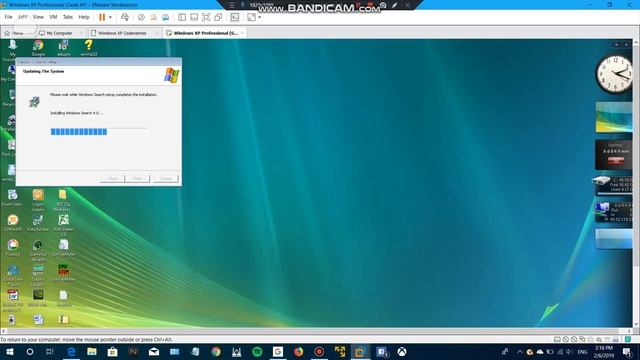
Task: Click the drive space gadget
Action: (x=612, y=185)
